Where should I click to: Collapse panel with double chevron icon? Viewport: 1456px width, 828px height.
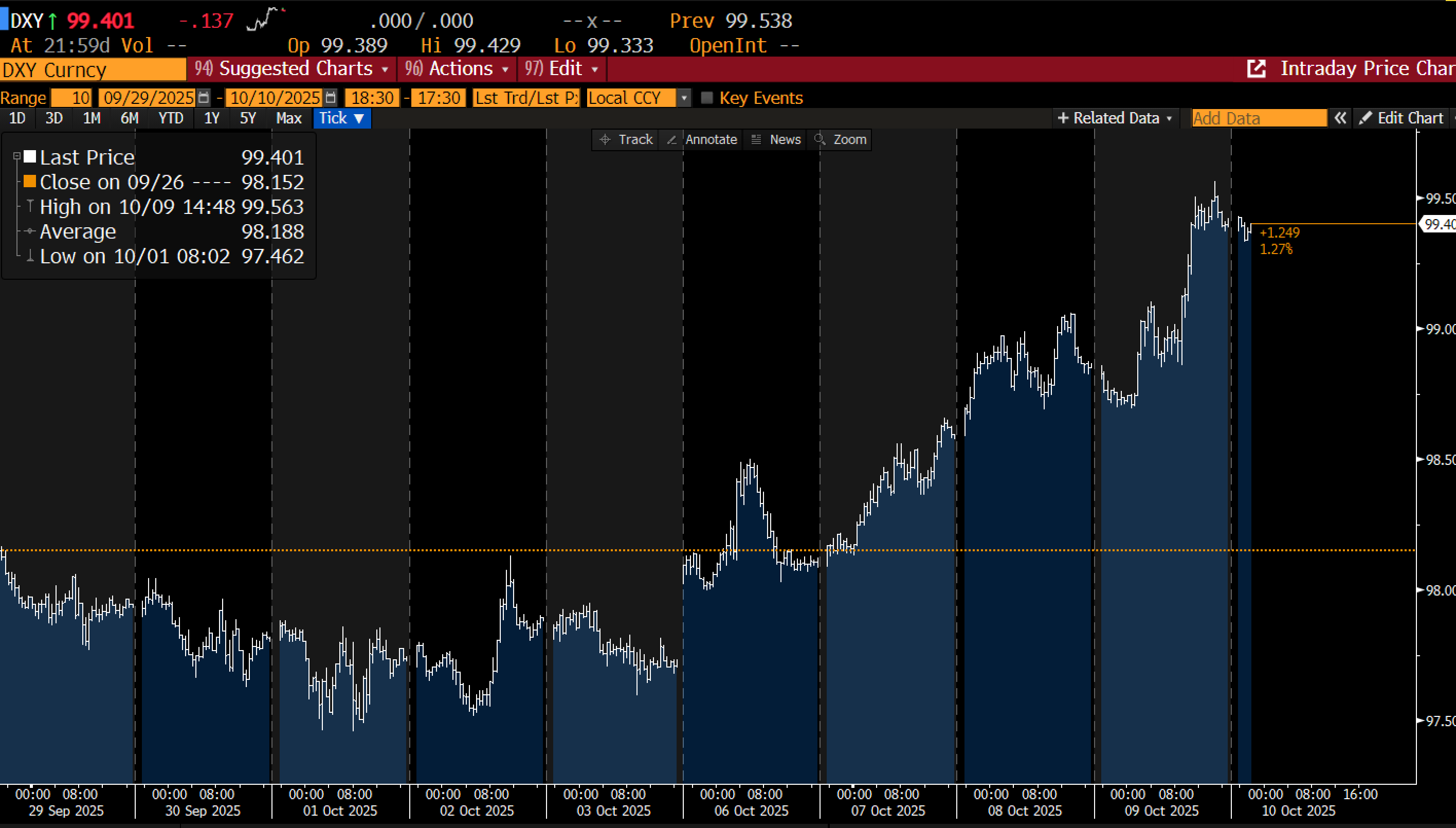(x=1340, y=118)
